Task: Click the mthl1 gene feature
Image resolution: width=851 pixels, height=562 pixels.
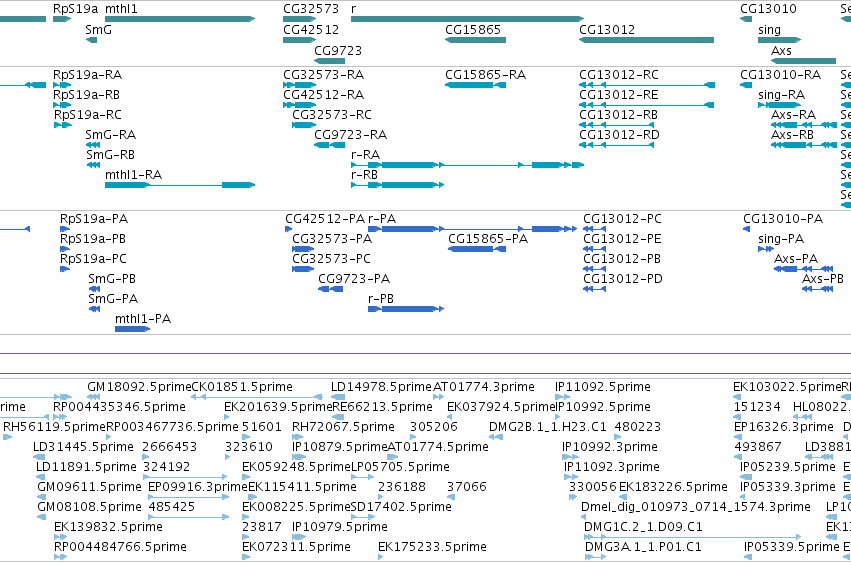Action: (x=180, y=19)
